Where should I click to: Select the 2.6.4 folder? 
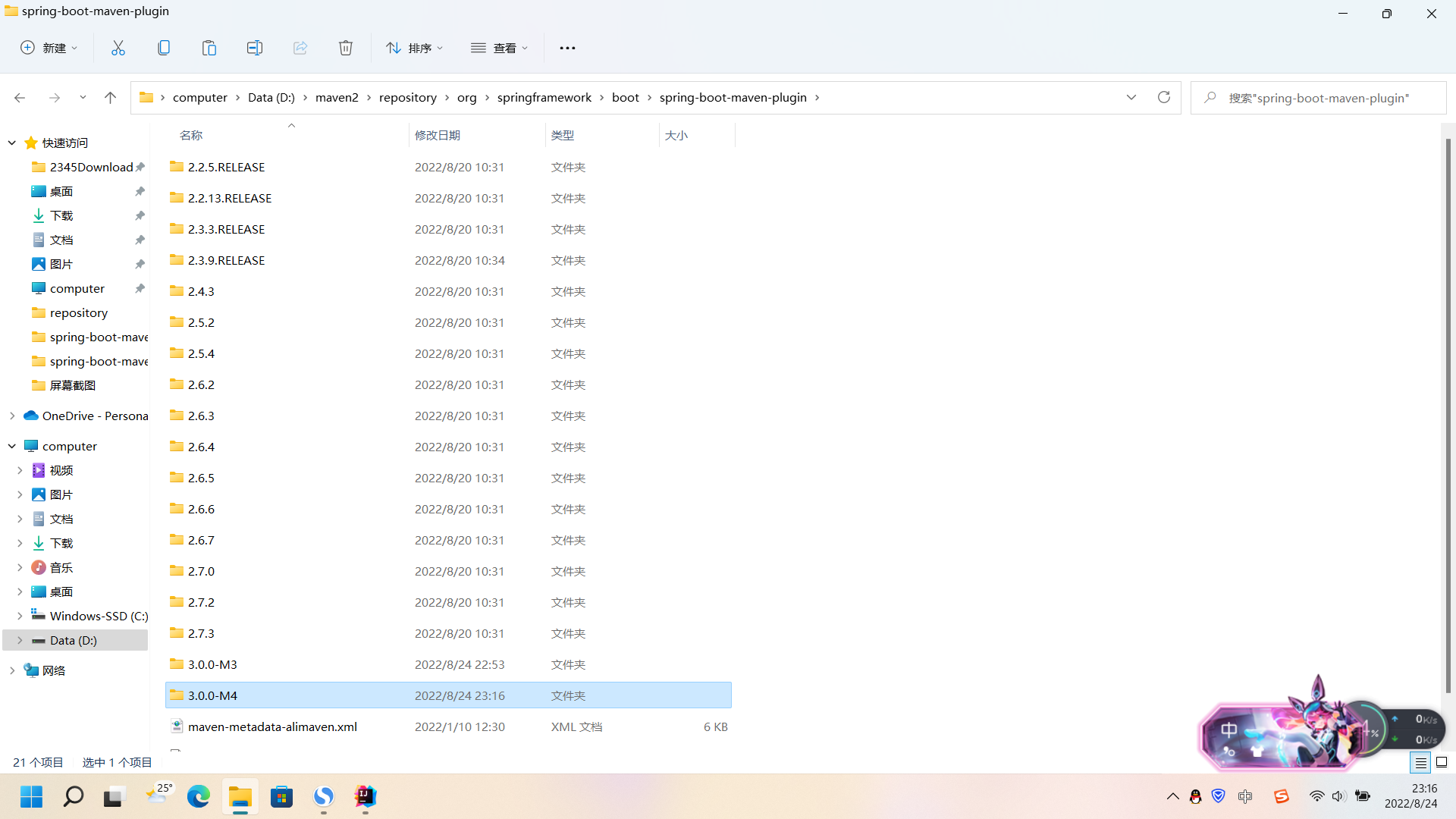point(448,447)
